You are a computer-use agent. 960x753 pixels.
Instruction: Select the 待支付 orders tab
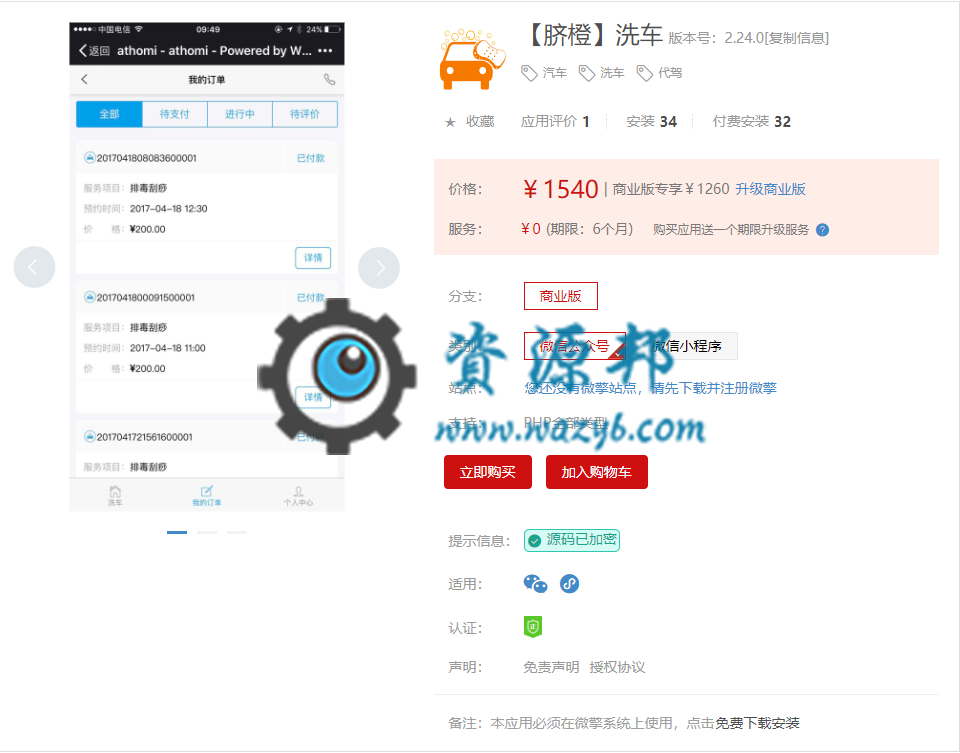tap(174, 114)
